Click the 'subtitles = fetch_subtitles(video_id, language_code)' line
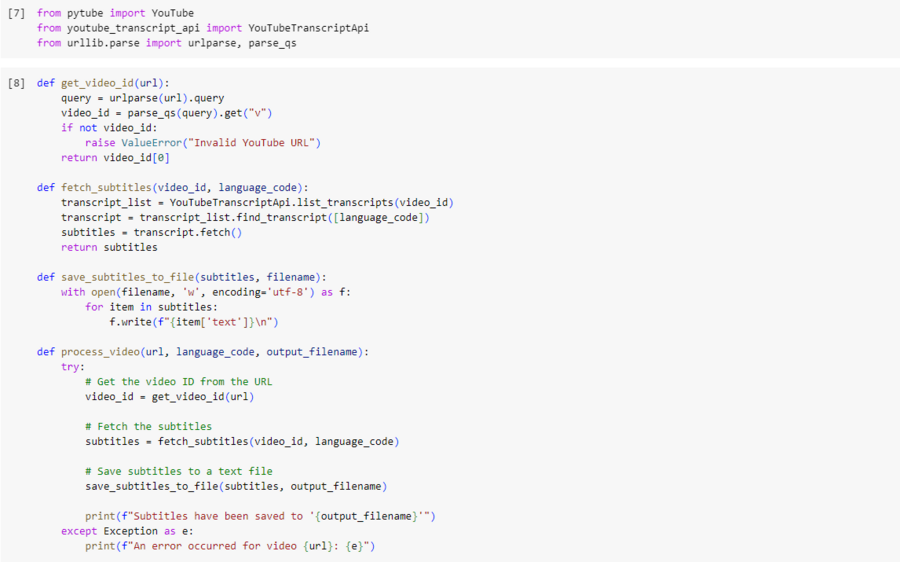Screen dimensions: 900x562 242,441
